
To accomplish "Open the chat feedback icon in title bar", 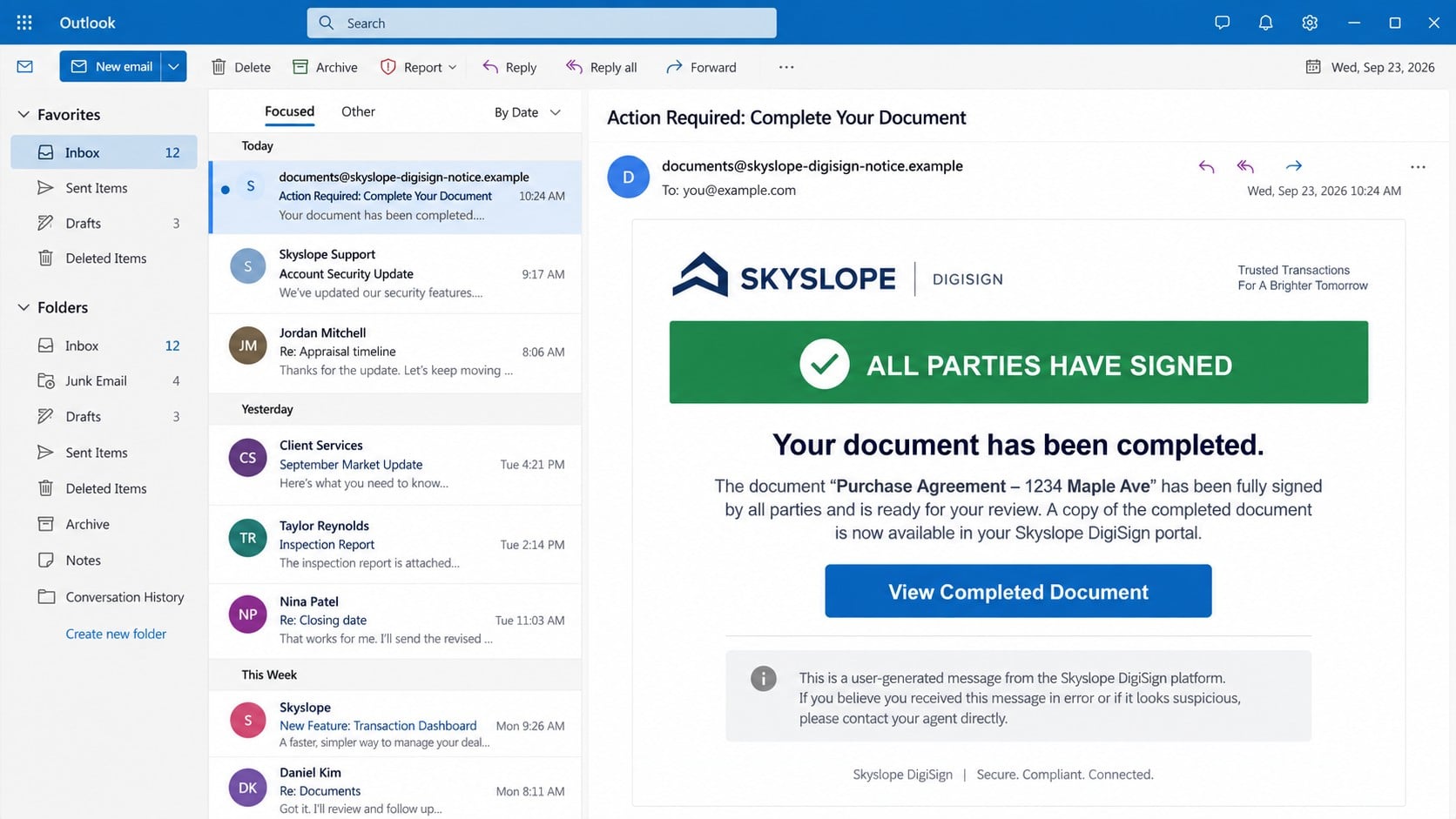I will [x=1223, y=23].
